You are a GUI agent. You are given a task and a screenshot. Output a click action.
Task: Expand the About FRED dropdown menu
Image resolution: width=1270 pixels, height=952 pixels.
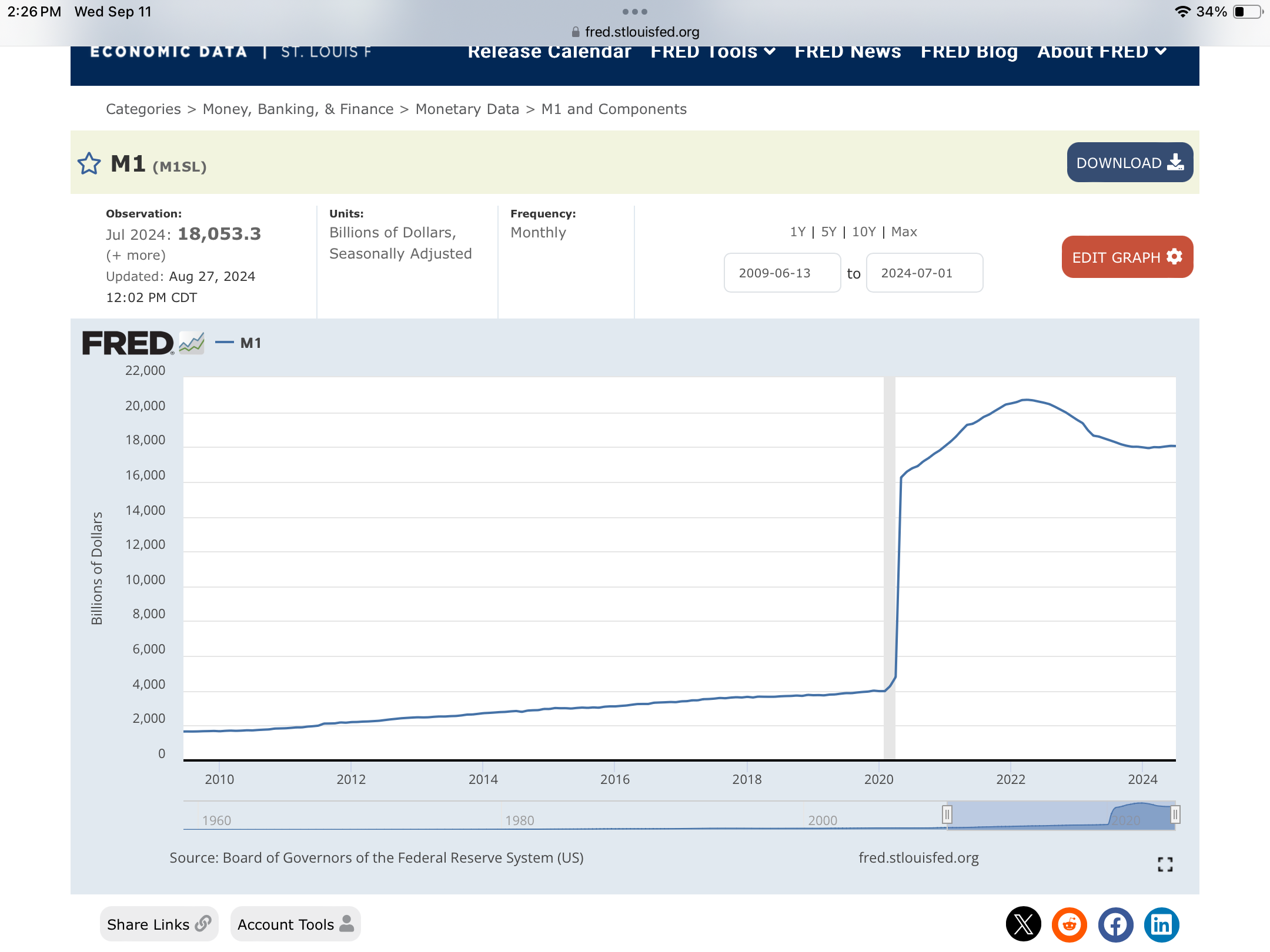click(x=1101, y=52)
